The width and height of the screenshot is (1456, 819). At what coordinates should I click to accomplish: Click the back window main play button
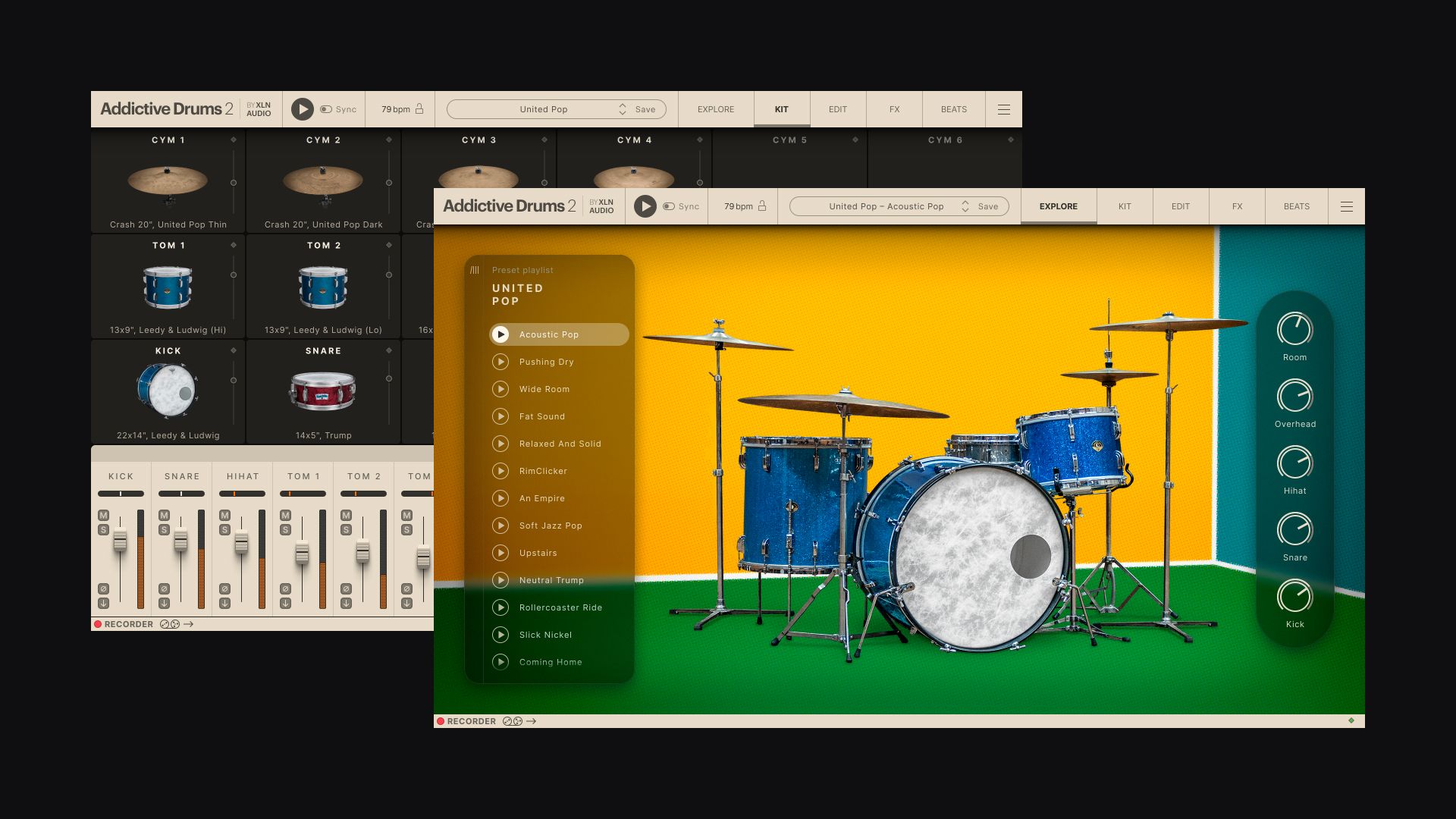click(x=303, y=109)
